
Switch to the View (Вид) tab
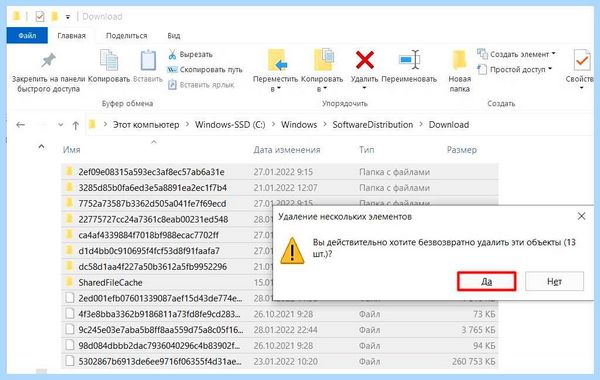click(174, 36)
